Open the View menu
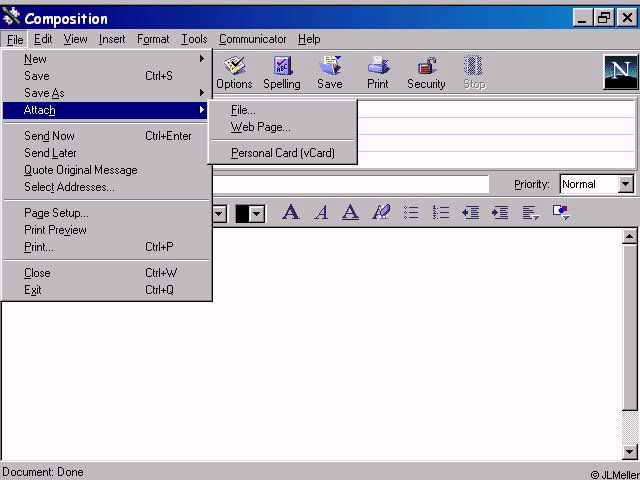The height and width of the screenshot is (480, 640). [76, 39]
